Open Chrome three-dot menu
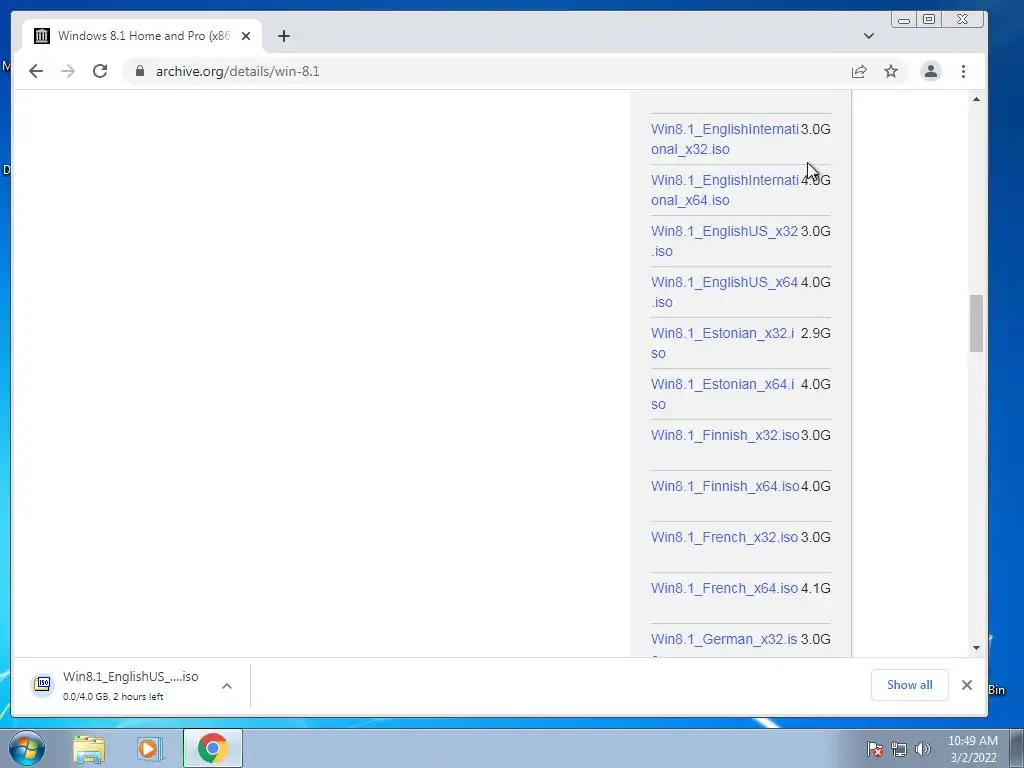Viewport: 1024px width, 768px height. pyautogui.click(x=963, y=71)
